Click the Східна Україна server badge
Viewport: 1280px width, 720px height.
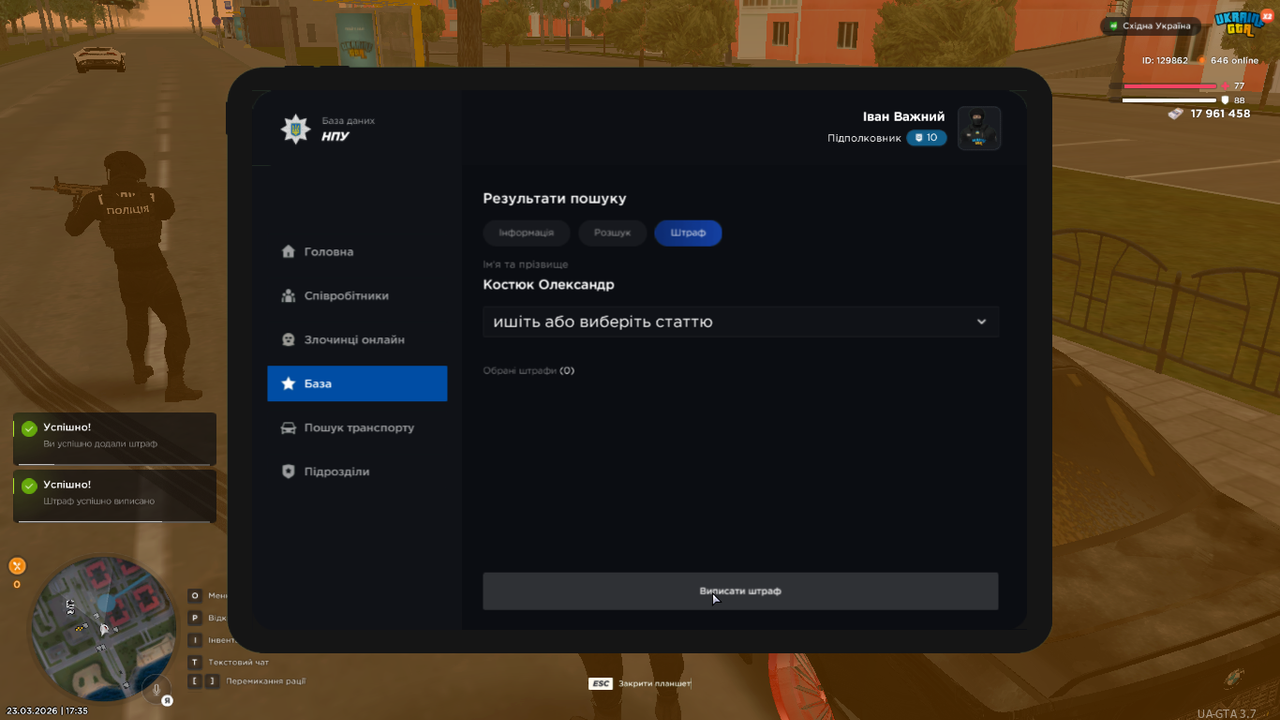click(x=1149, y=26)
